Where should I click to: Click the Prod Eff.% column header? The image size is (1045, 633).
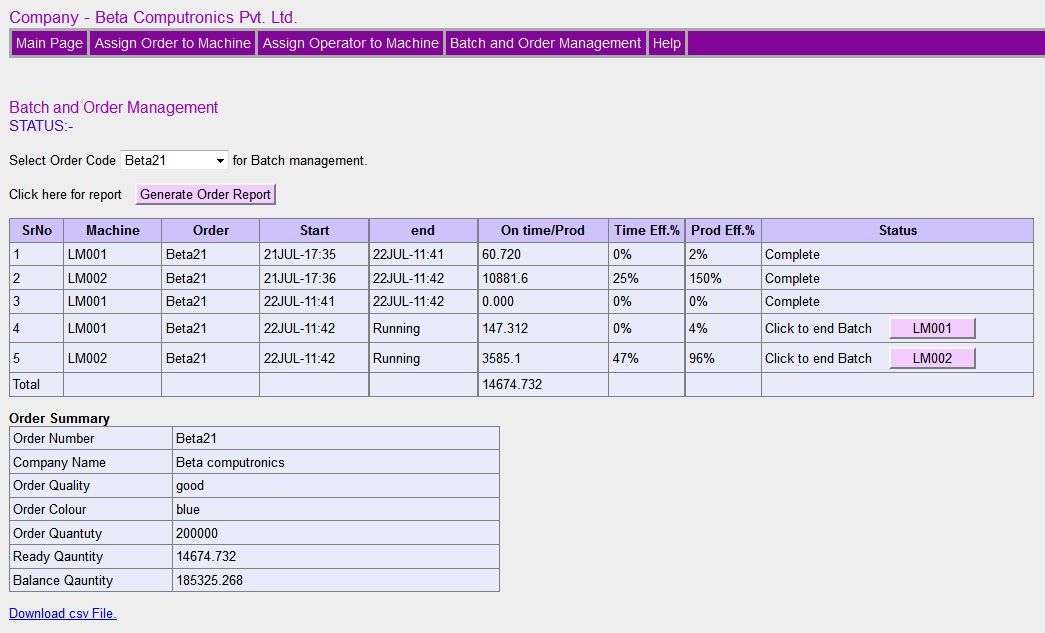pyautogui.click(x=722, y=230)
